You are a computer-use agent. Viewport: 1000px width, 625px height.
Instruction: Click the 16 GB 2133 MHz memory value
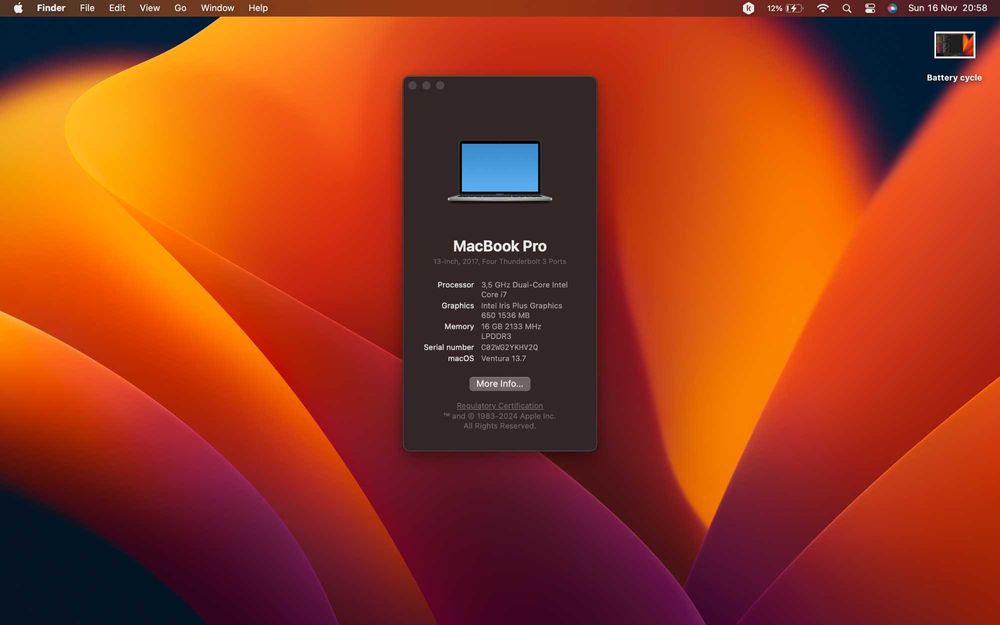tap(511, 331)
